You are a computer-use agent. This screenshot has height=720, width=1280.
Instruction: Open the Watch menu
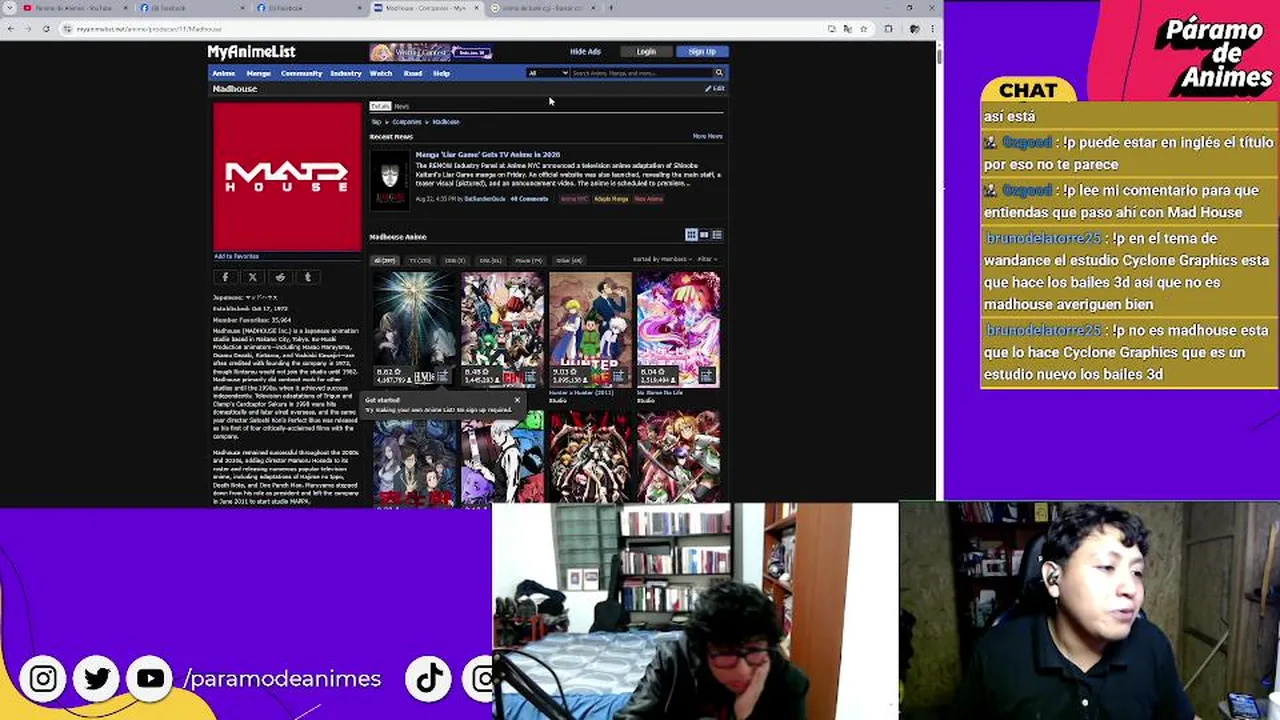pyautogui.click(x=381, y=73)
